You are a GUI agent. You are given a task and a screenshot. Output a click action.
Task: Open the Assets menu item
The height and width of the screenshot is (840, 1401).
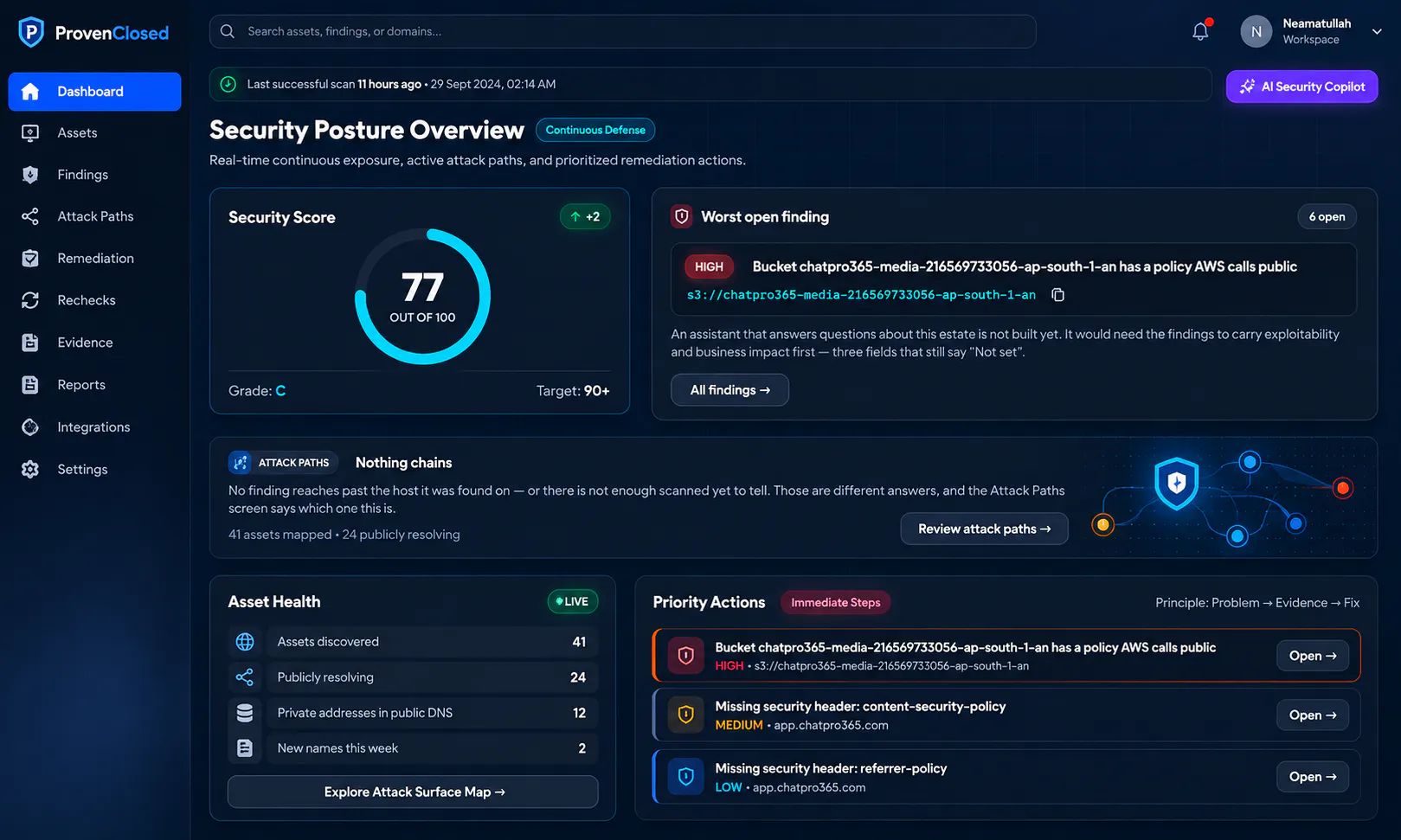[95, 133]
